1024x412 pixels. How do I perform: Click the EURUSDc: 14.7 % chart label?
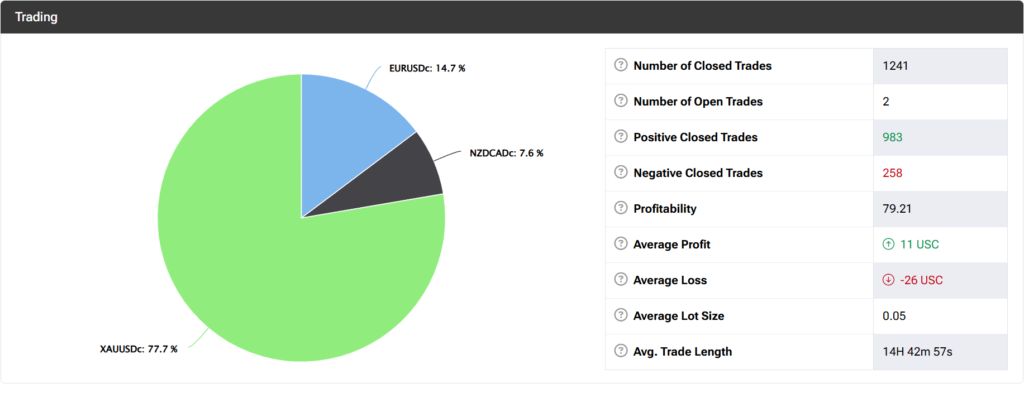[427, 70]
